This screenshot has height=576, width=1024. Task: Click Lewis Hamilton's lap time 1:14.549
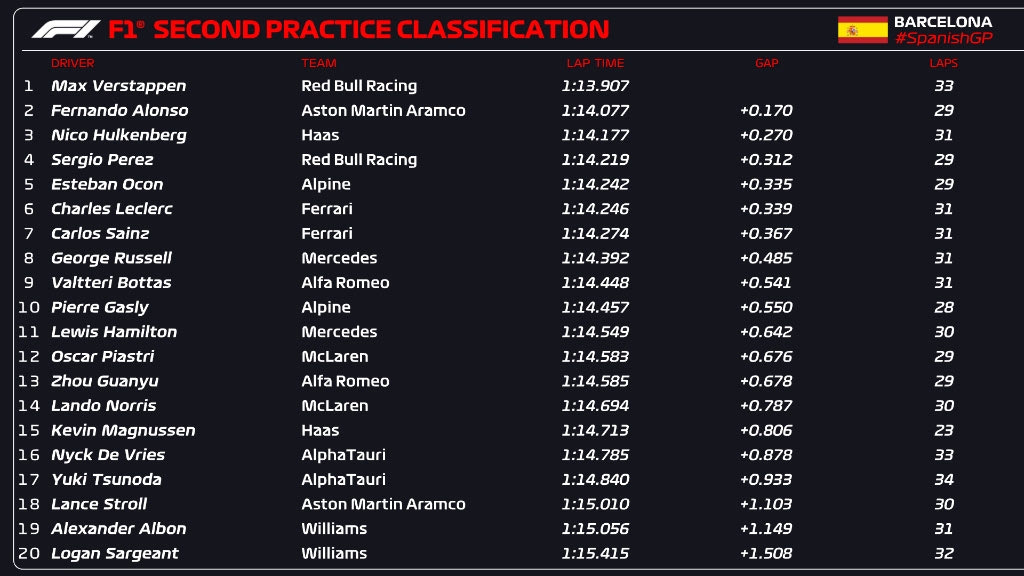pos(595,332)
